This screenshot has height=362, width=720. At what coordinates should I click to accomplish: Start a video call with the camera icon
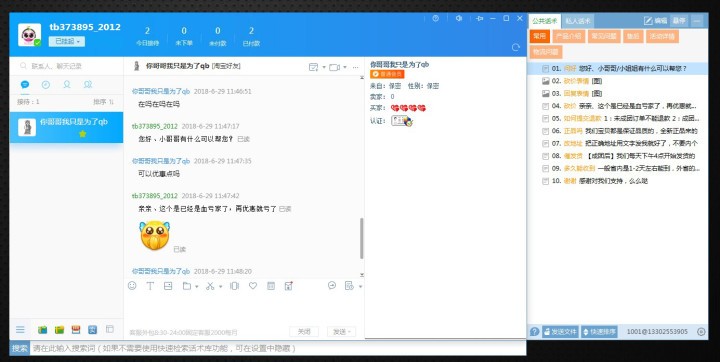pyautogui.click(x=334, y=67)
